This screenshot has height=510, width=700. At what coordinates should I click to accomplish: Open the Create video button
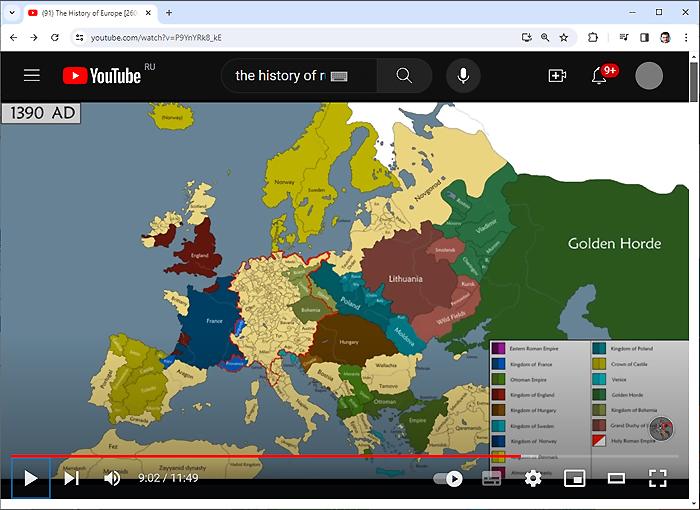tap(557, 75)
